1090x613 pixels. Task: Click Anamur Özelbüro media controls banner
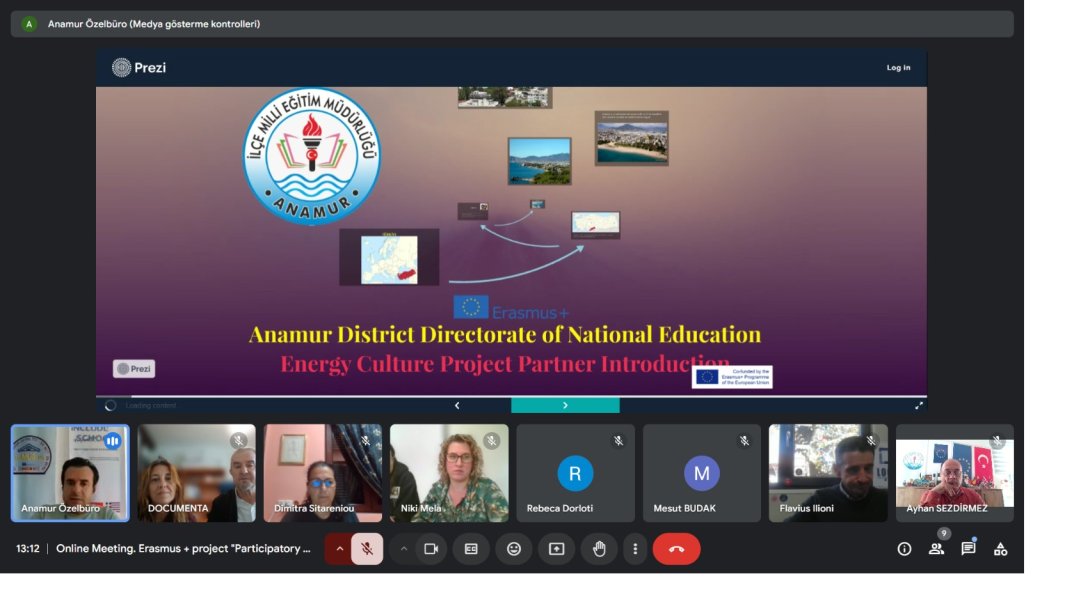512,24
